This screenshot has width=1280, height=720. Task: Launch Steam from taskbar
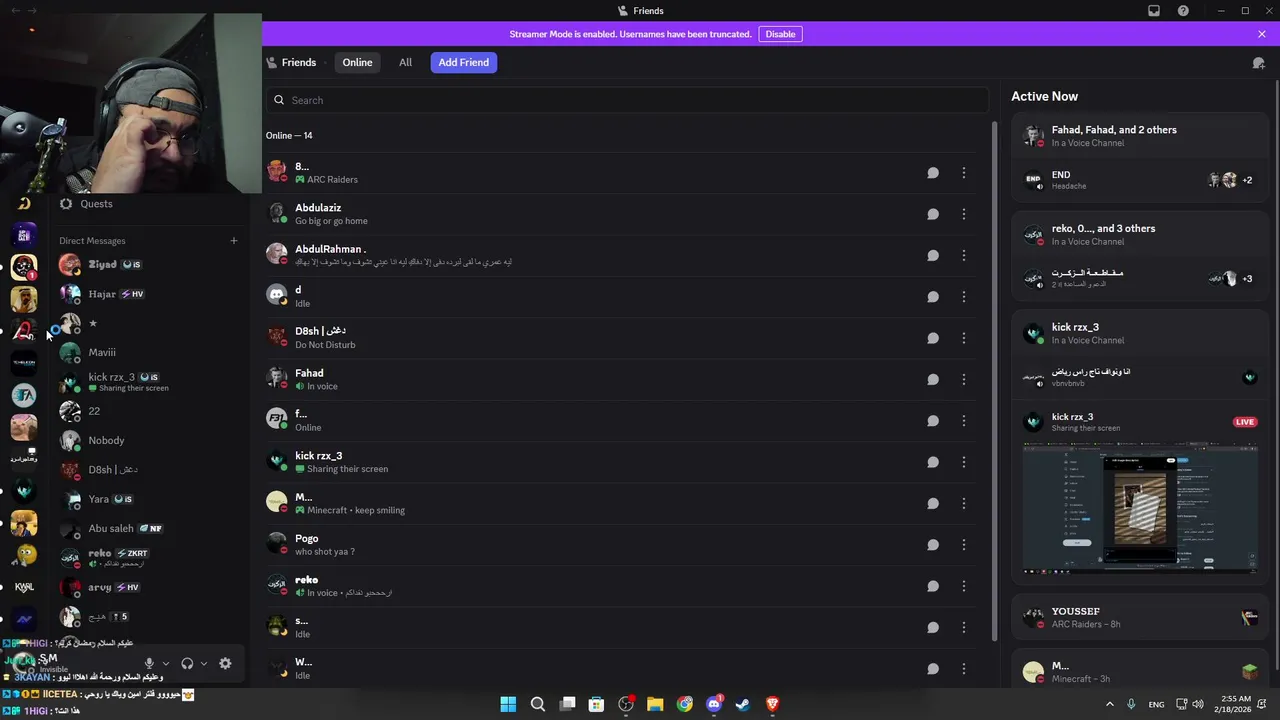(x=743, y=704)
